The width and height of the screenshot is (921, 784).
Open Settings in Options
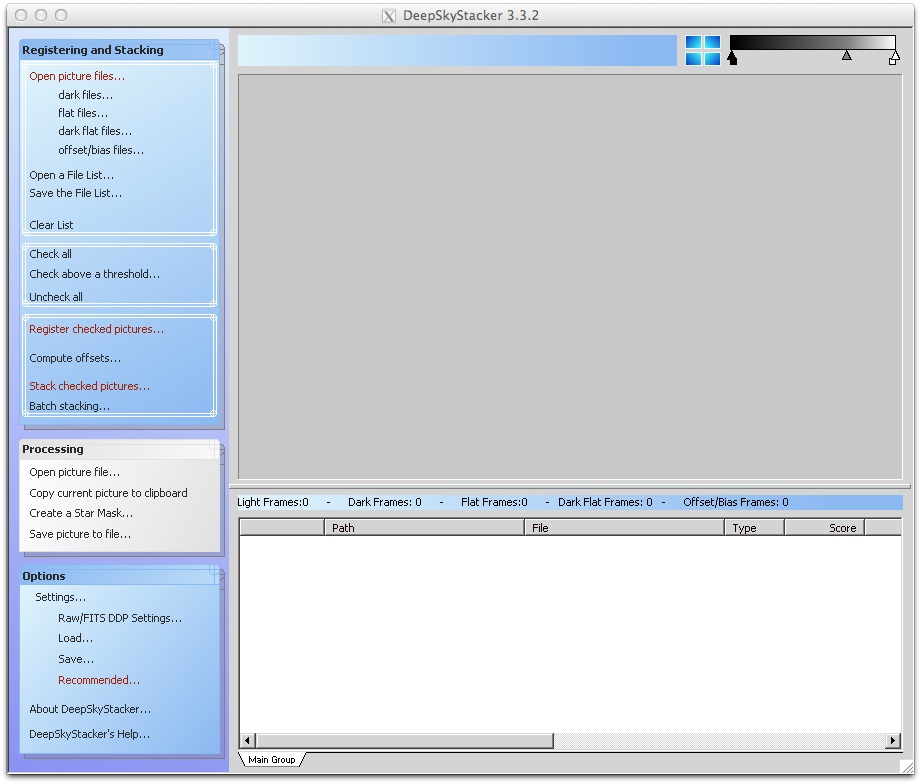click(60, 597)
